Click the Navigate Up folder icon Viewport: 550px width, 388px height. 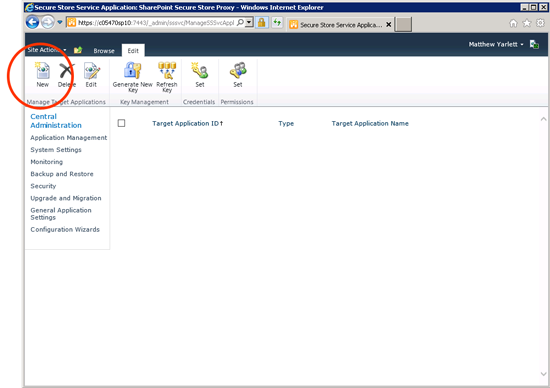[78, 50]
